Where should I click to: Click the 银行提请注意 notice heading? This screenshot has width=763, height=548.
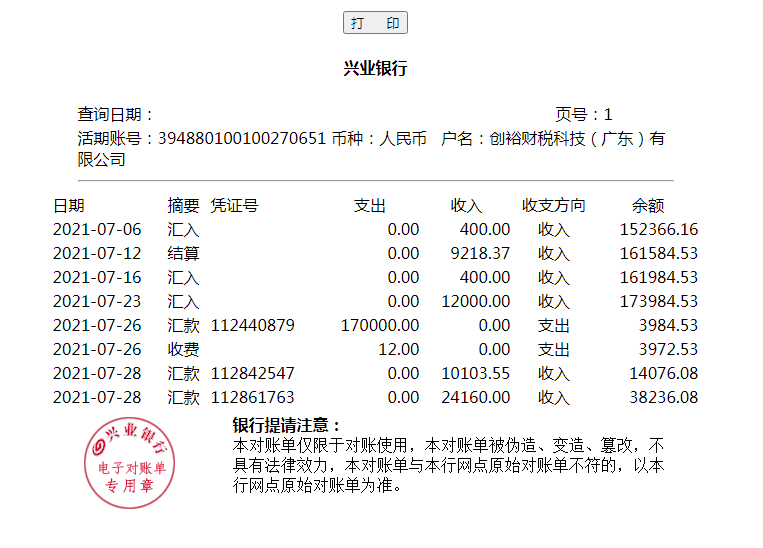[286, 425]
